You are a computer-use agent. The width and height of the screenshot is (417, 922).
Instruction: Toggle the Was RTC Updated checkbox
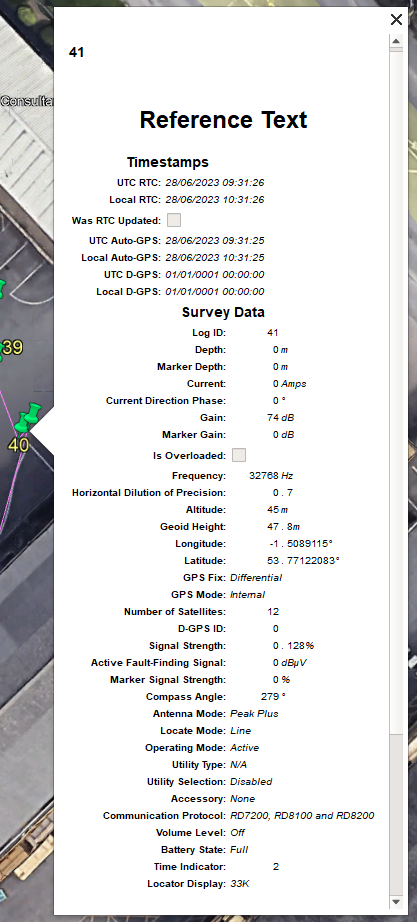tap(174, 221)
